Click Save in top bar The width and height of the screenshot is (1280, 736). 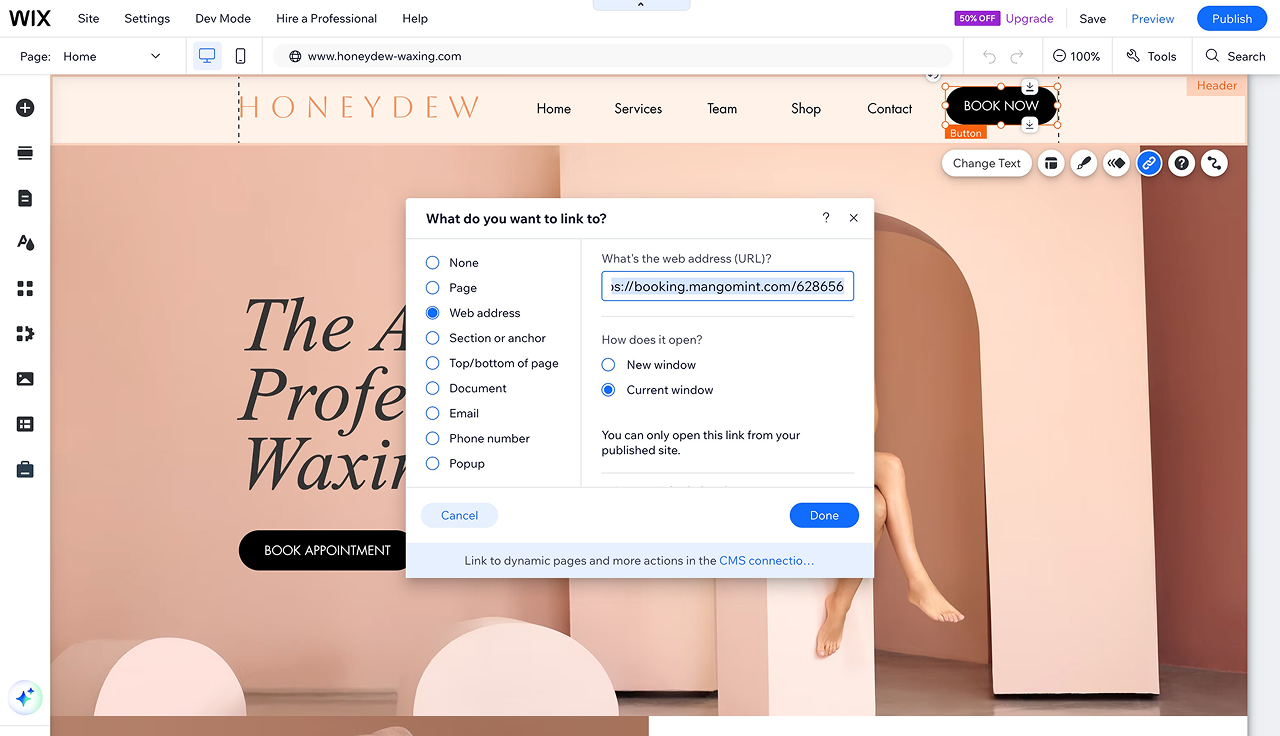[x=1093, y=18]
